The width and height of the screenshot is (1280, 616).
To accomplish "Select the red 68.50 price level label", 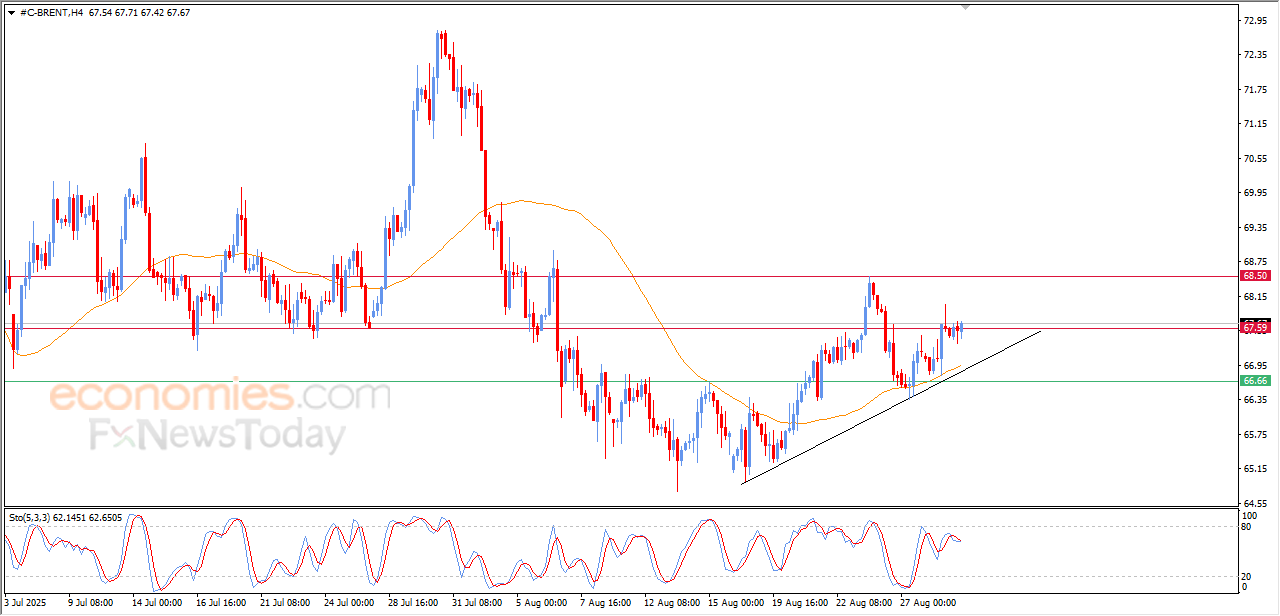I will click(1255, 275).
